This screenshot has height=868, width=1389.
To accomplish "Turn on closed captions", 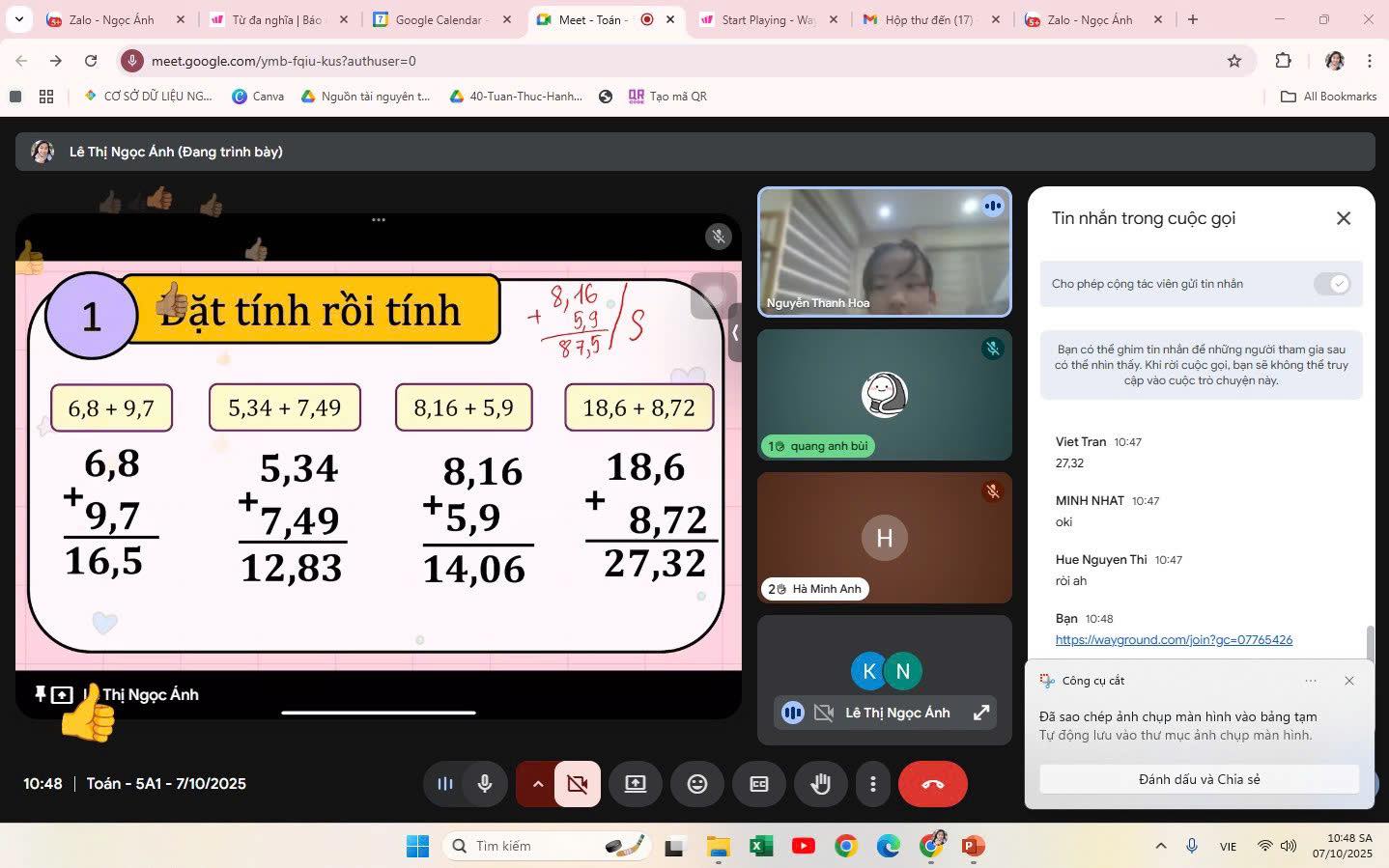I will [x=759, y=784].
